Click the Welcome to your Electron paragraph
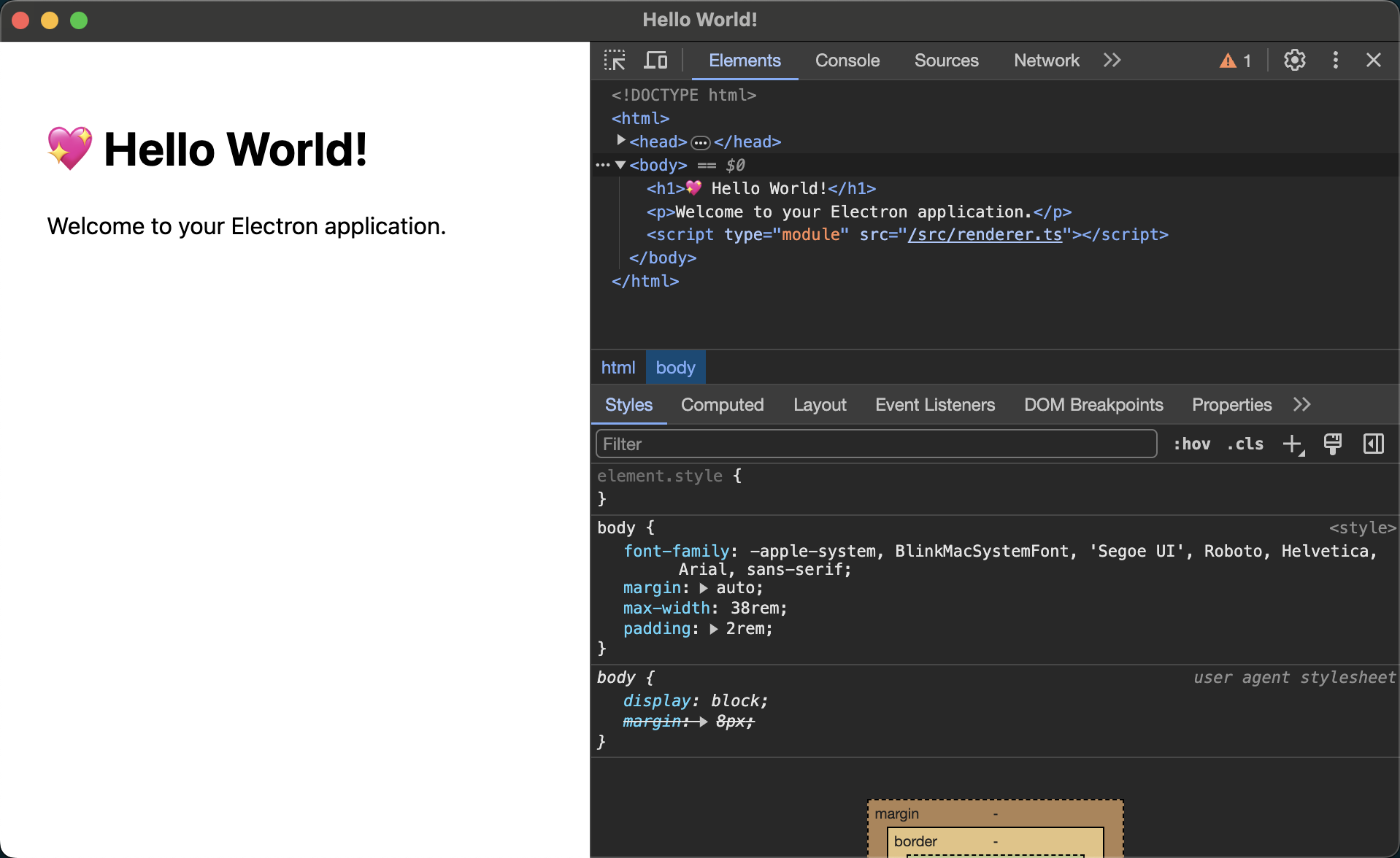 [x=247, y=226]
